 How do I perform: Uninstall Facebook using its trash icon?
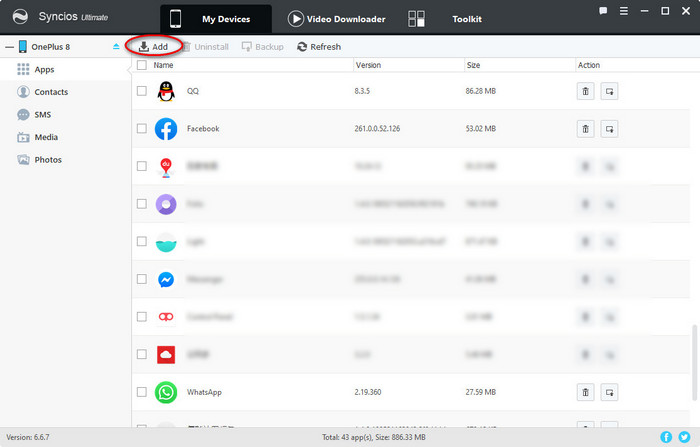click(585, 129)
